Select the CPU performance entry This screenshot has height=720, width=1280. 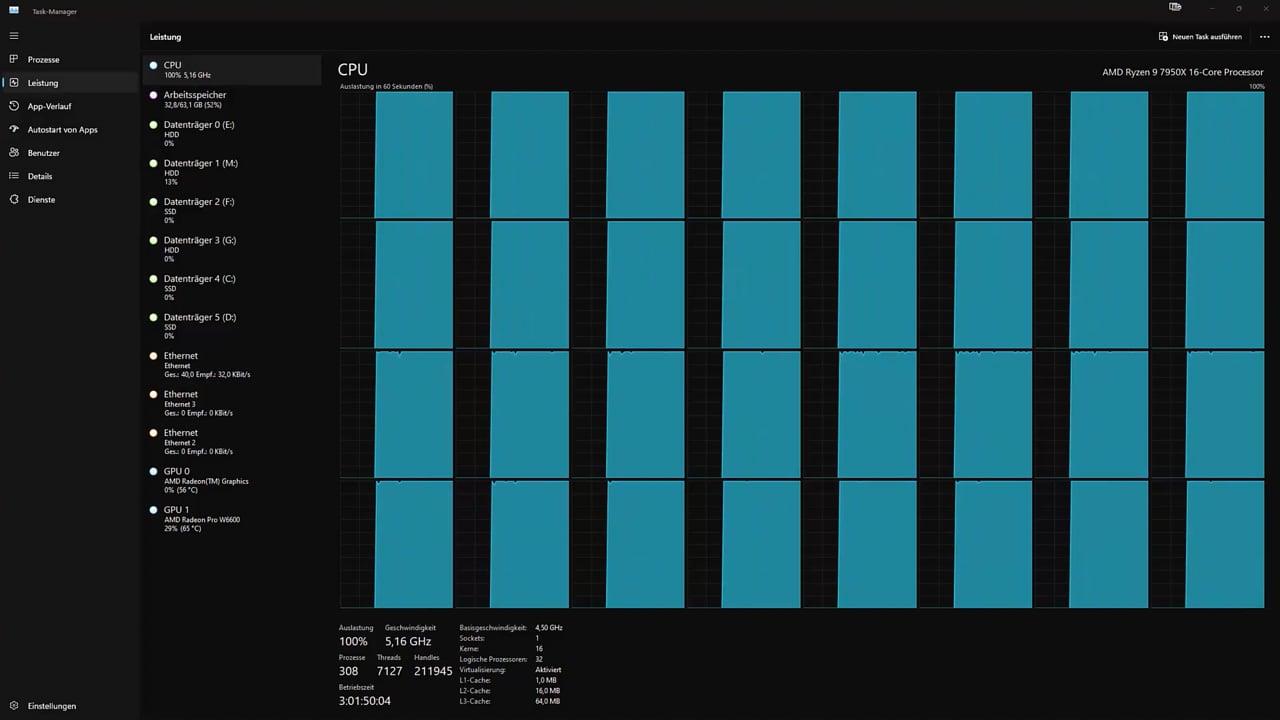click(x=232, y=69)
